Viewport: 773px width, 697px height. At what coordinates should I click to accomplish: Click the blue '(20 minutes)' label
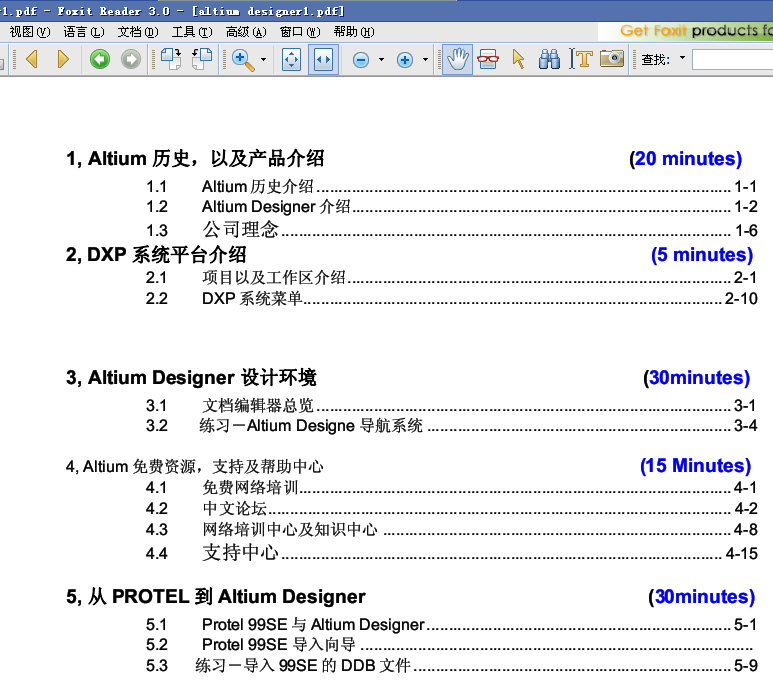click(x=686, y=159)
